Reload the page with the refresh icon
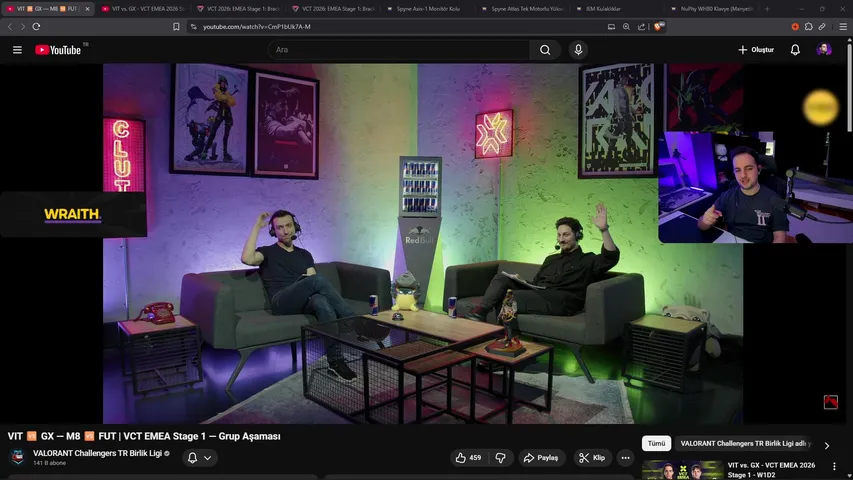Image resolution: width=853 pixels, height=480 pixels. [36, 26]
